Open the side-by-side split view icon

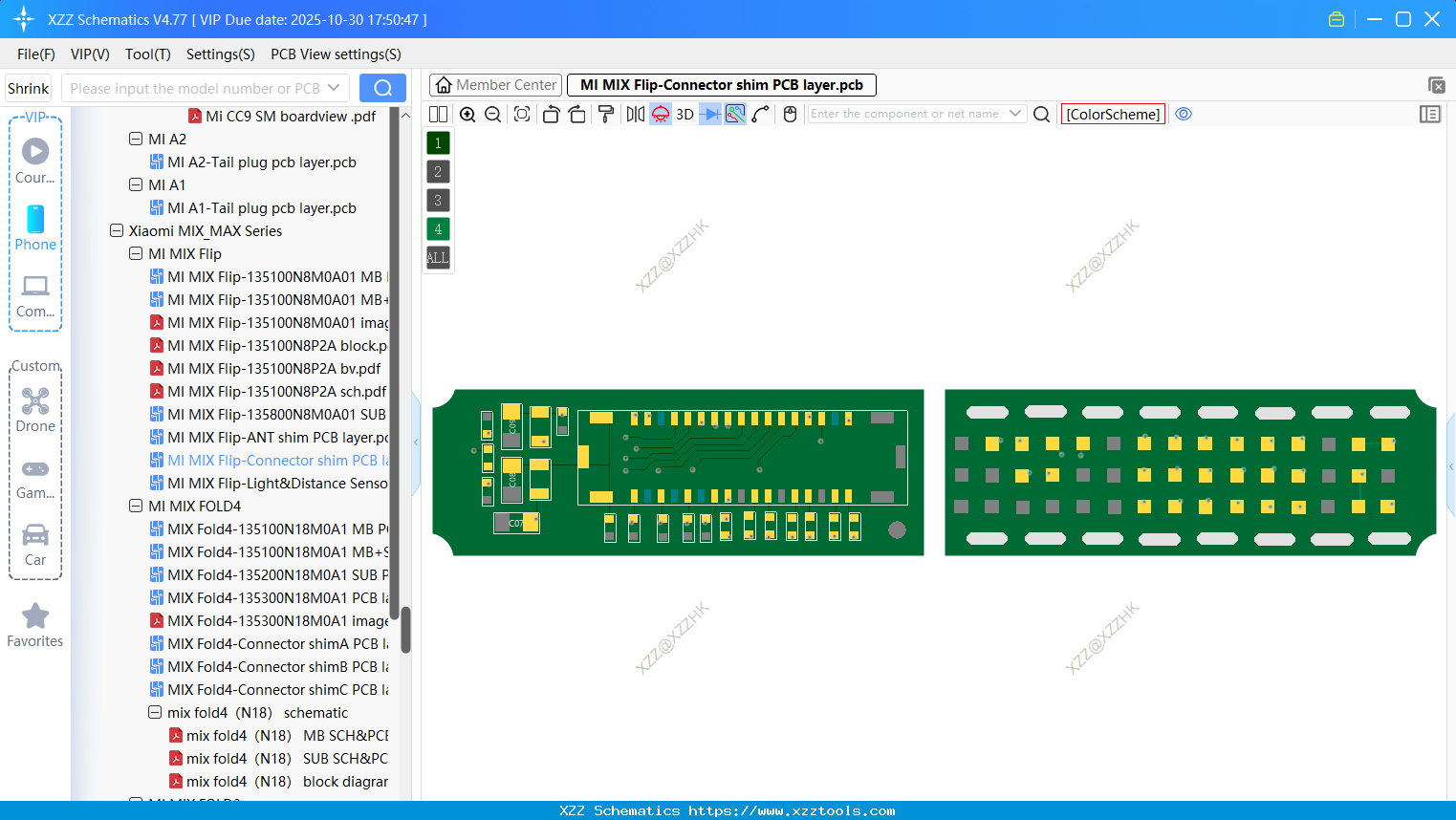(438, 114)
